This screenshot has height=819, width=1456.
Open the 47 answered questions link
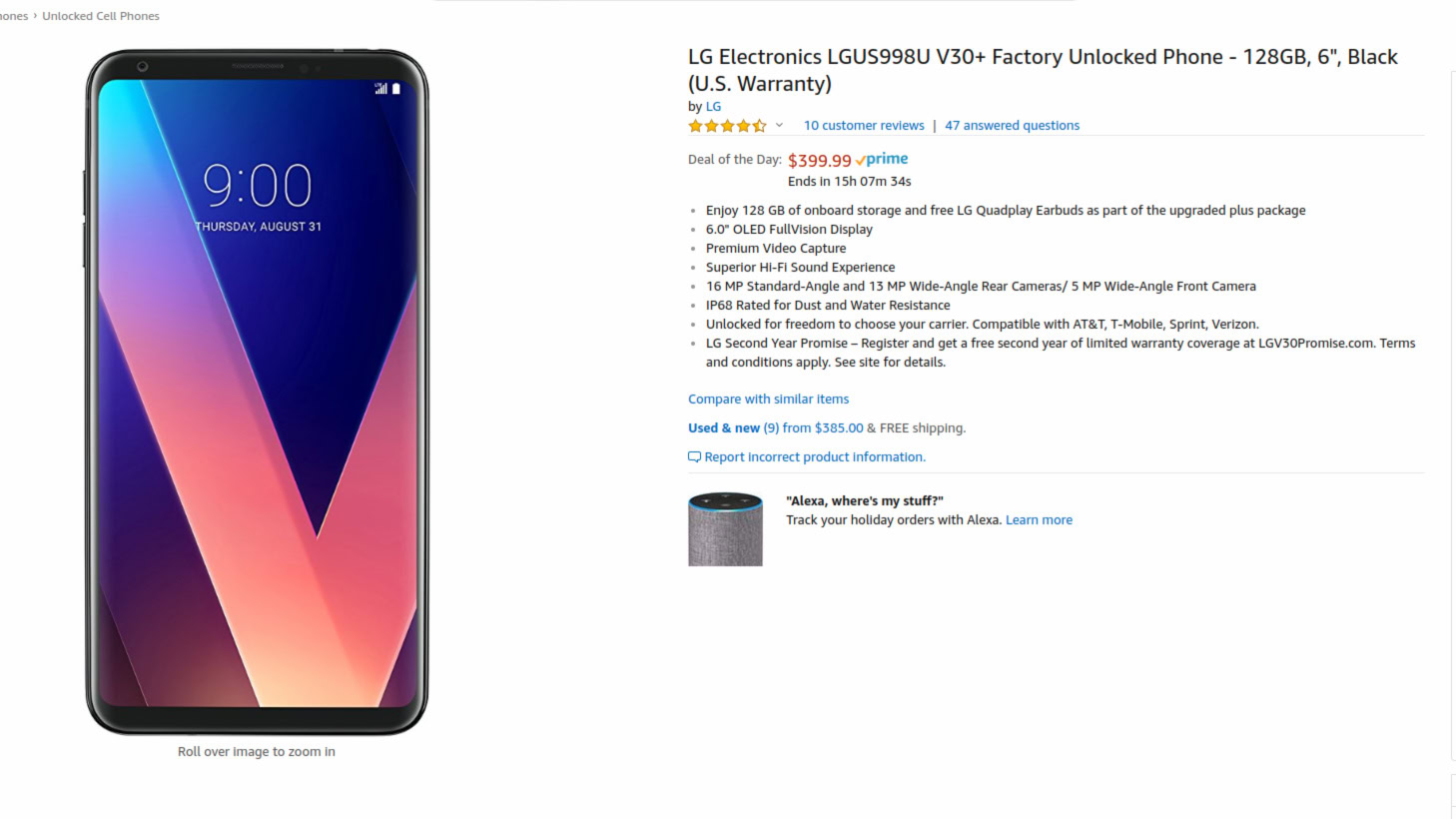pyautogui.click(x=1012, y=126)
